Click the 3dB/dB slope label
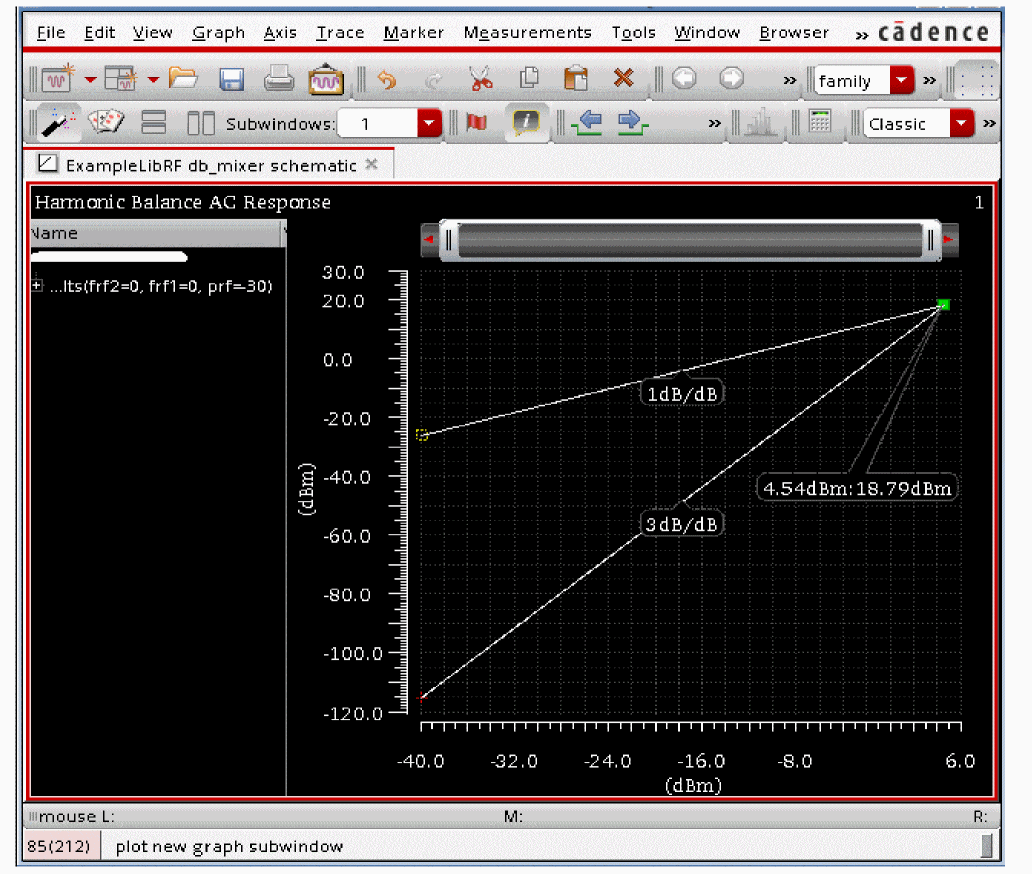The image size is (1032, 874). [x=682, y=524]
